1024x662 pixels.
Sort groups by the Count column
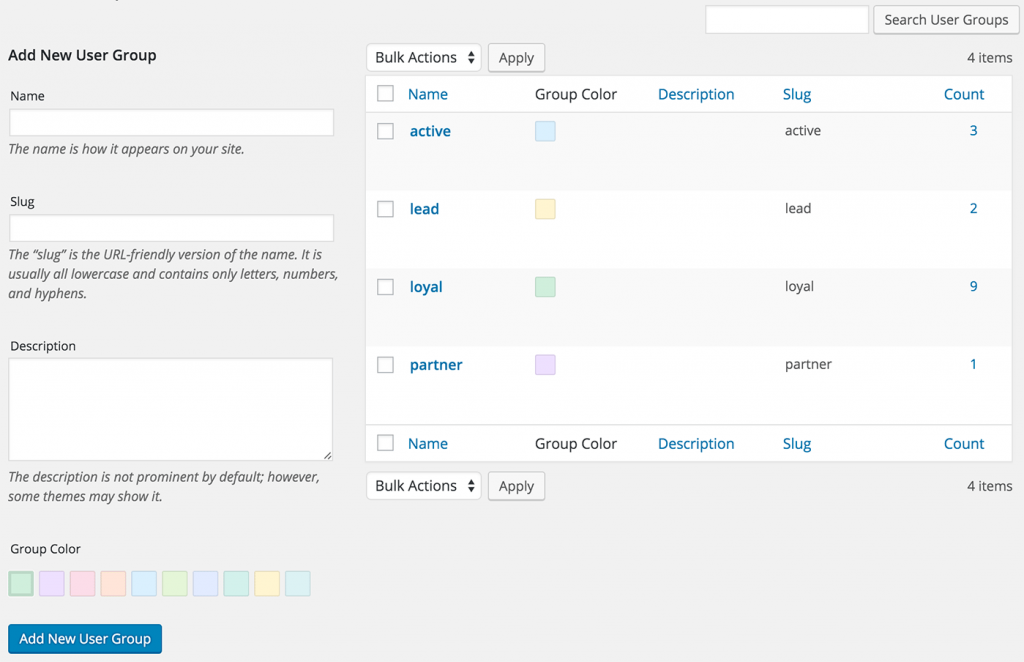(963, 93)
